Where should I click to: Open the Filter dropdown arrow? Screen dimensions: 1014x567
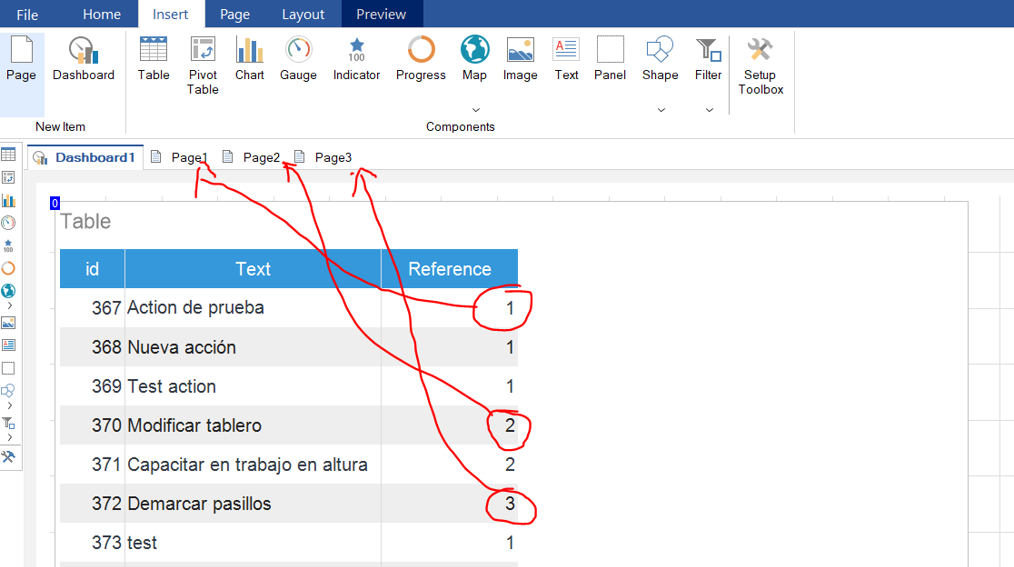click(709, 110)
